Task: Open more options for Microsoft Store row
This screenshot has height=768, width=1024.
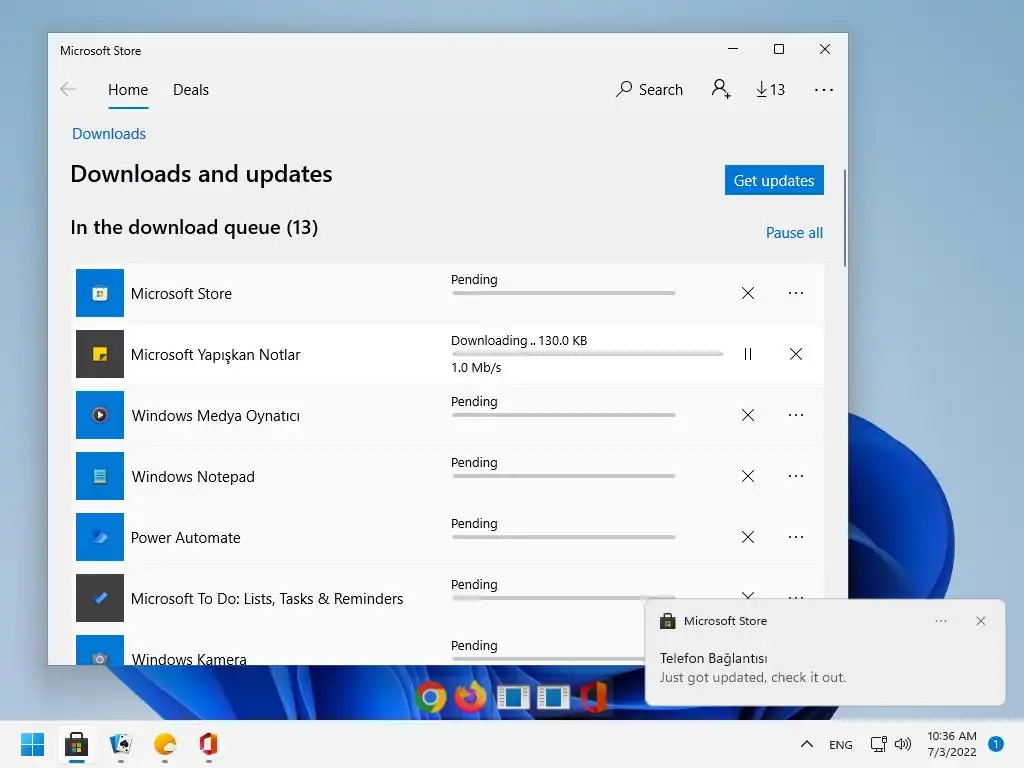Action: tap(795, 293)
